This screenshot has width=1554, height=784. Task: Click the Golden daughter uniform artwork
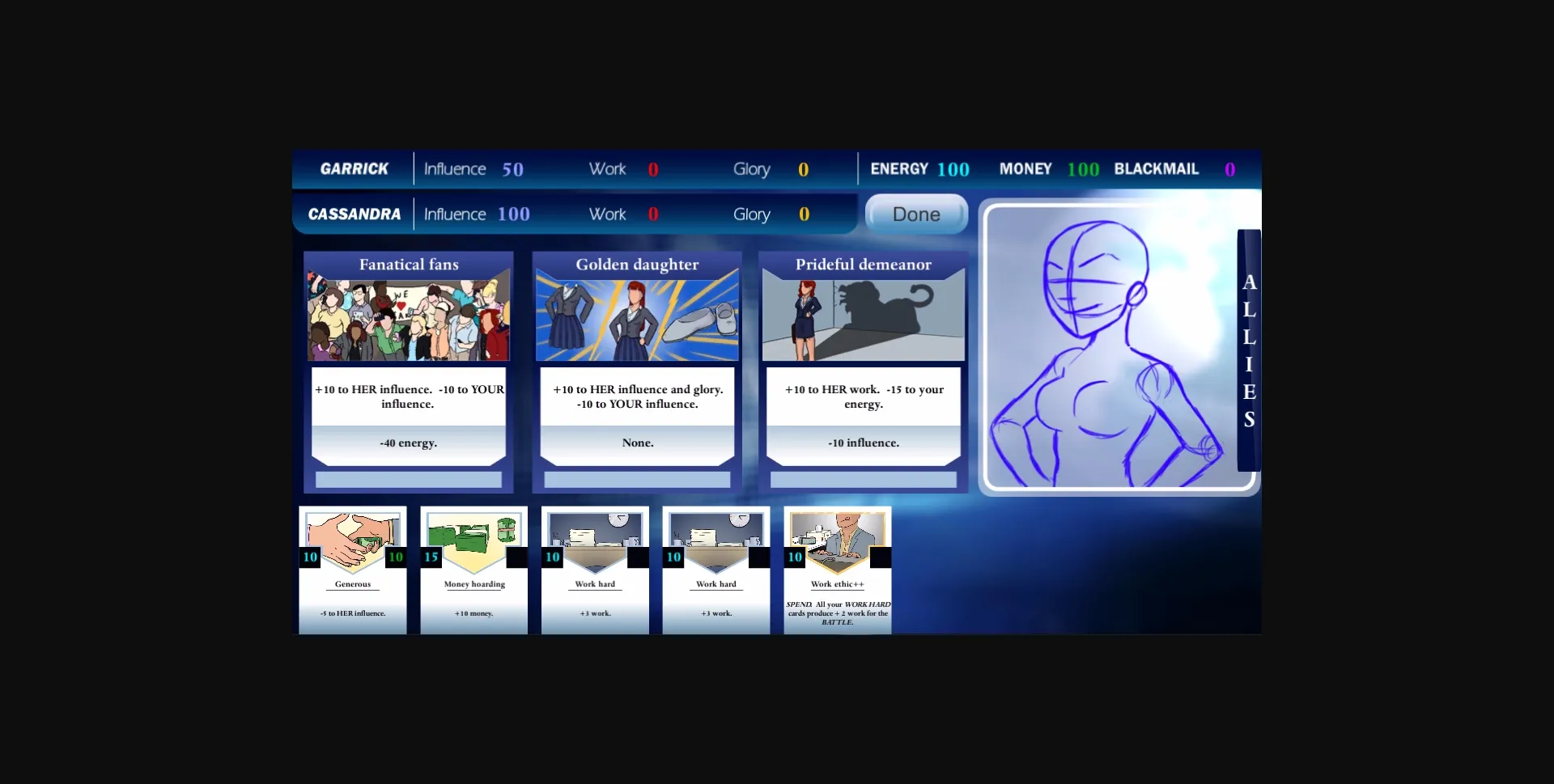[x=636, y=318]
